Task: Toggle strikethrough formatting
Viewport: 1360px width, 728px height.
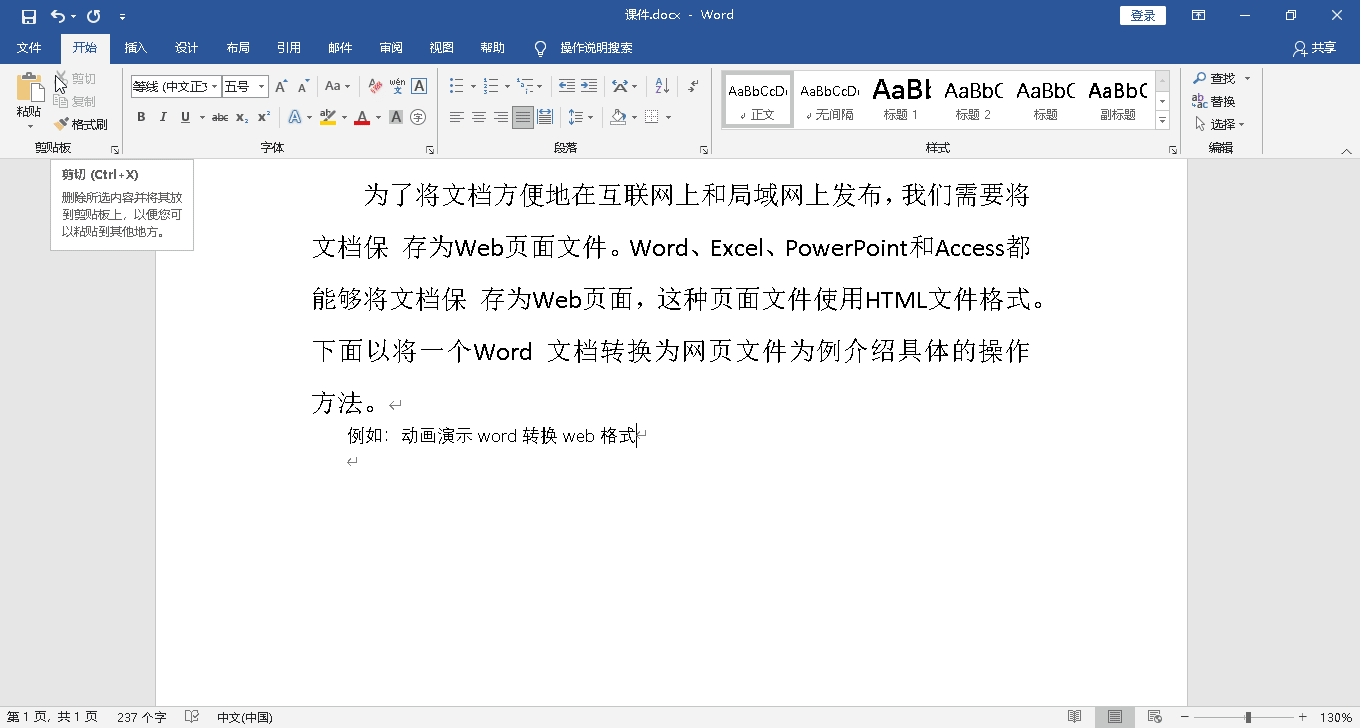Action: pos(220,118)
